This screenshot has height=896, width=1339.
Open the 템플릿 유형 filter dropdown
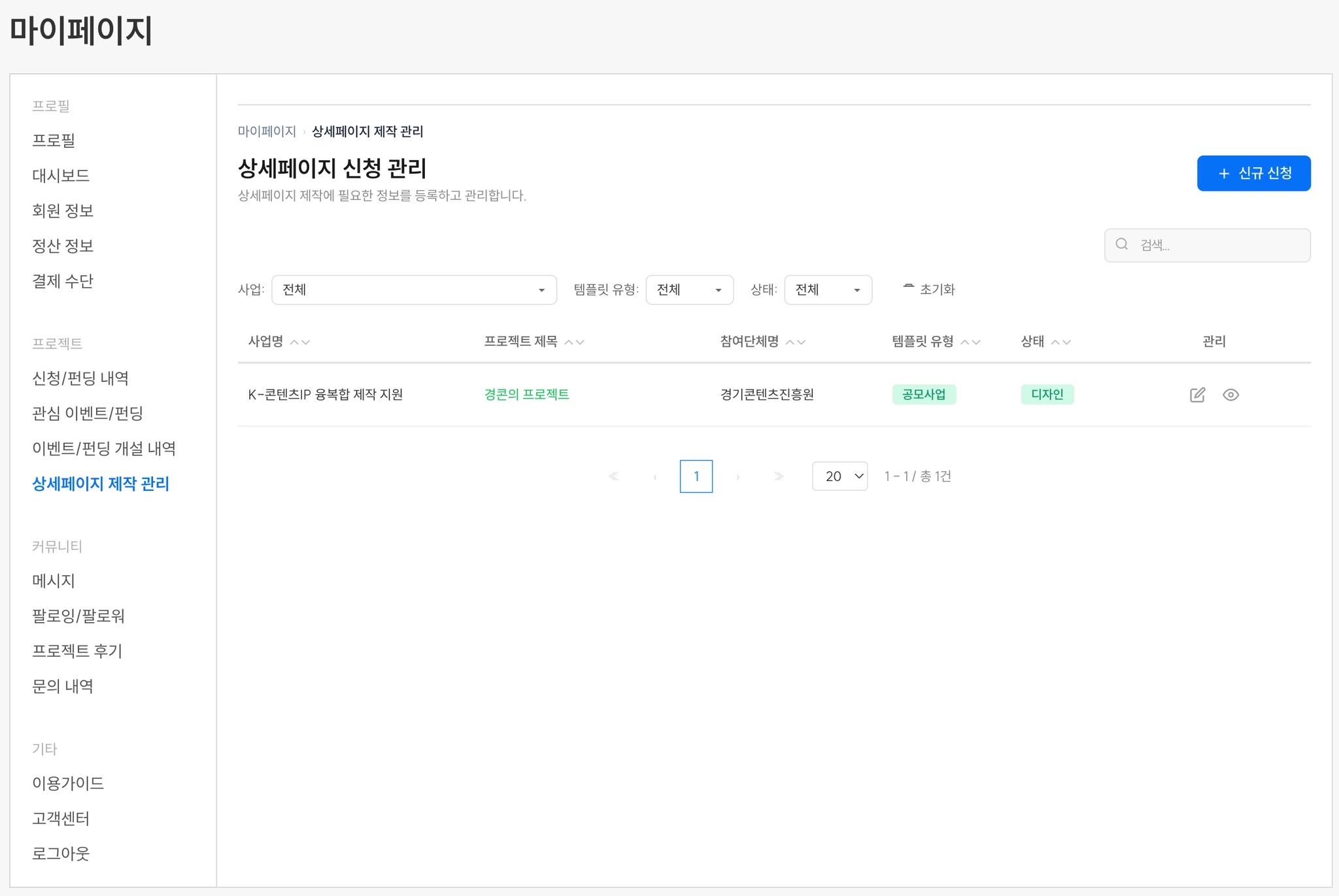(689, 290)
